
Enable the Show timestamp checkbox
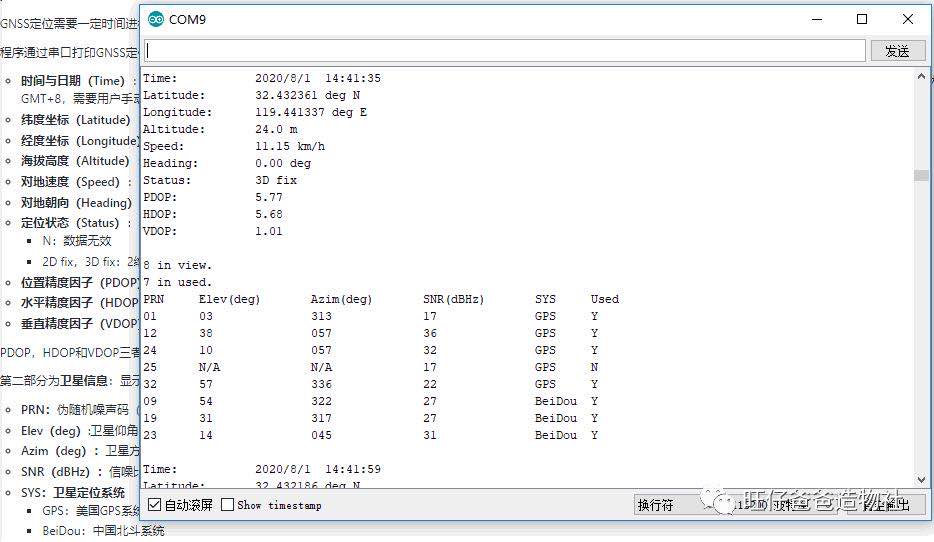227,505
